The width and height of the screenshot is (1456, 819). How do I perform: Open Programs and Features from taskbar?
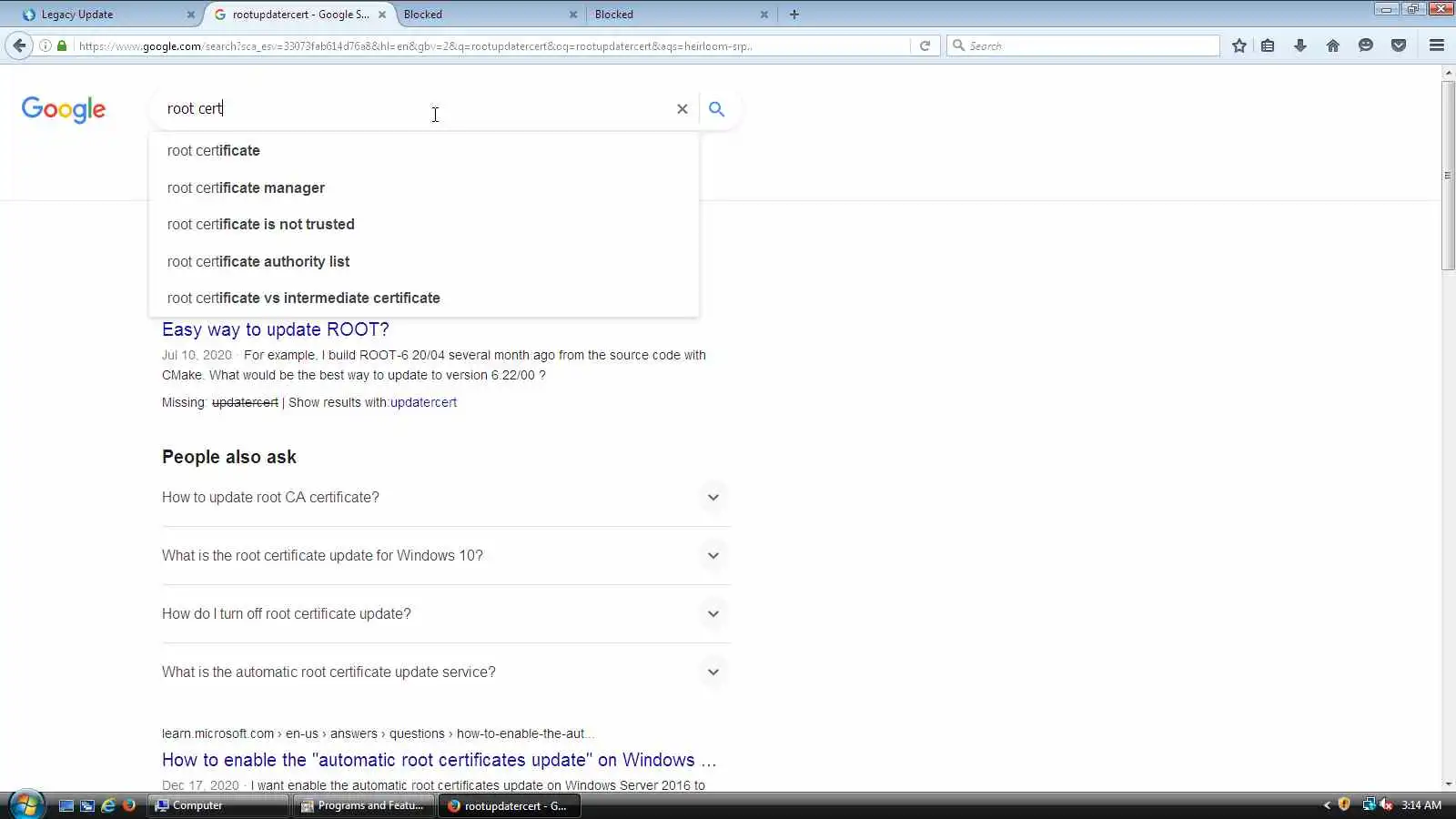[x=364, y=805]
